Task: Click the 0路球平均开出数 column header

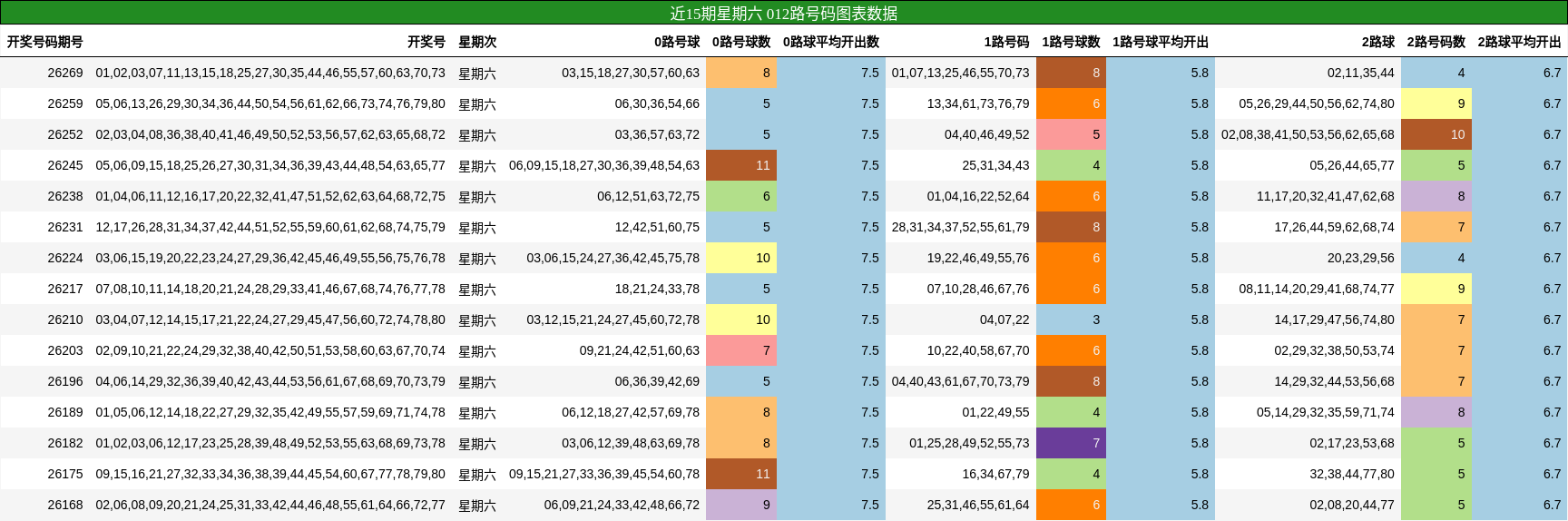Action: (831, 42)
